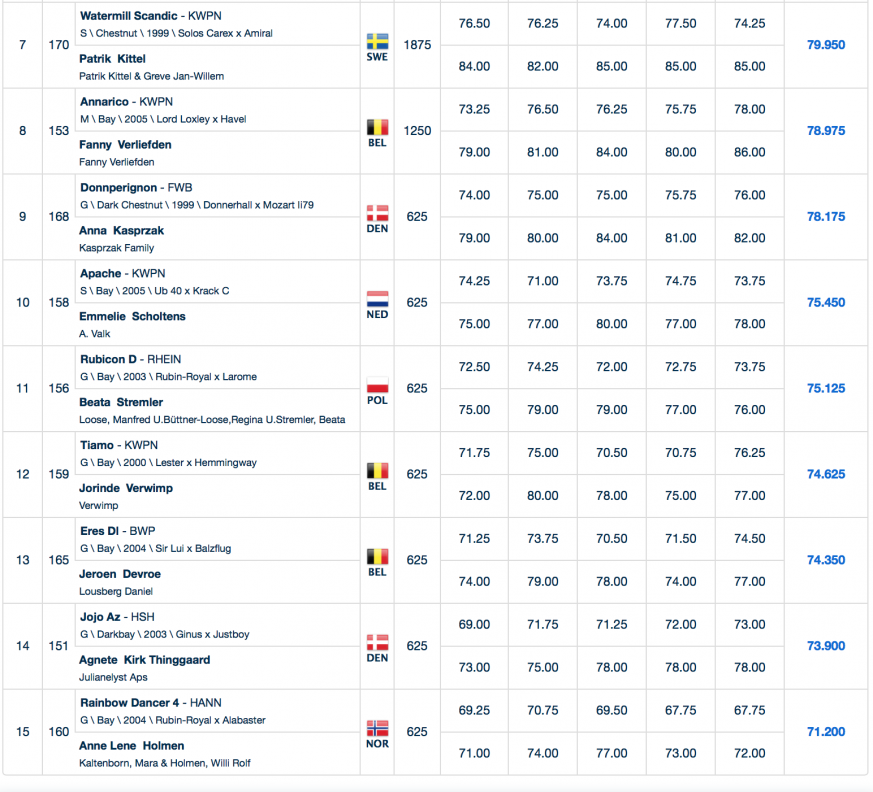The width and height of the screenshot is (873, 792).
Task: Open the total score 75.125
Action: pos(825,389)
